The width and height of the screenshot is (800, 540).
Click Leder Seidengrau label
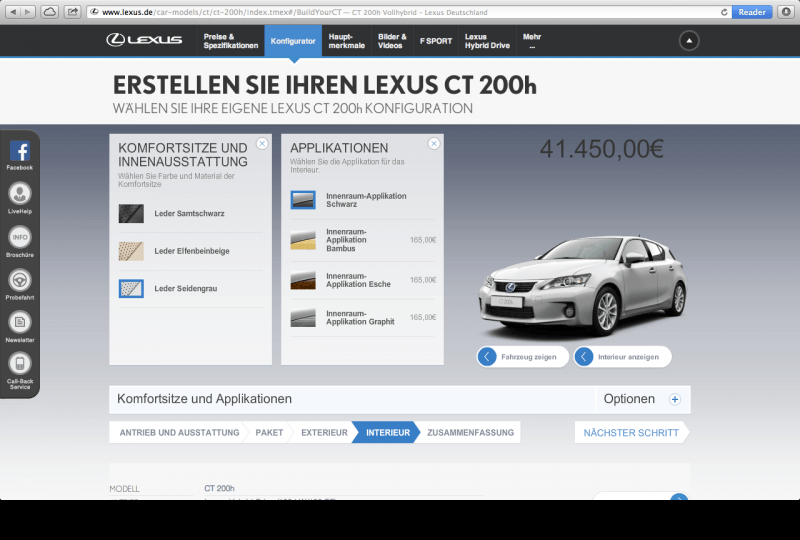186,288
